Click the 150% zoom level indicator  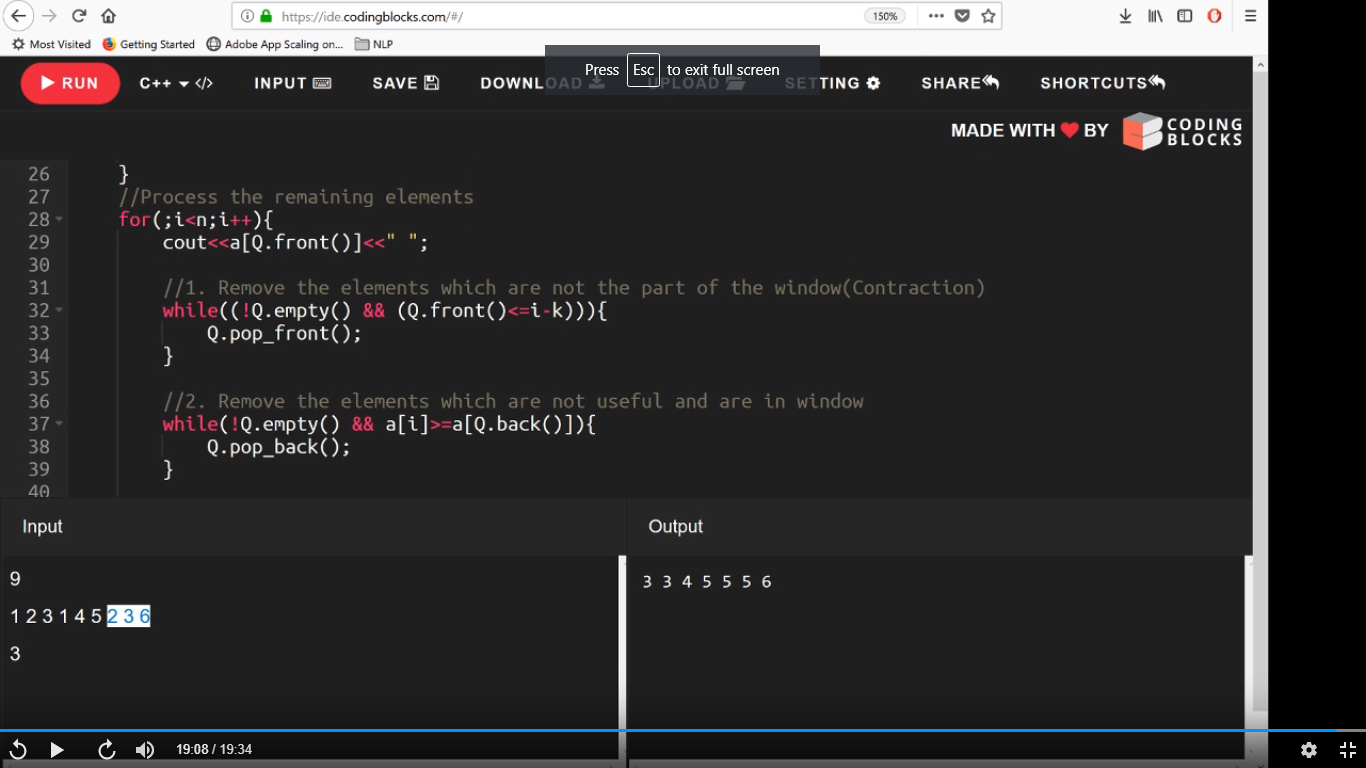[885, 16]
